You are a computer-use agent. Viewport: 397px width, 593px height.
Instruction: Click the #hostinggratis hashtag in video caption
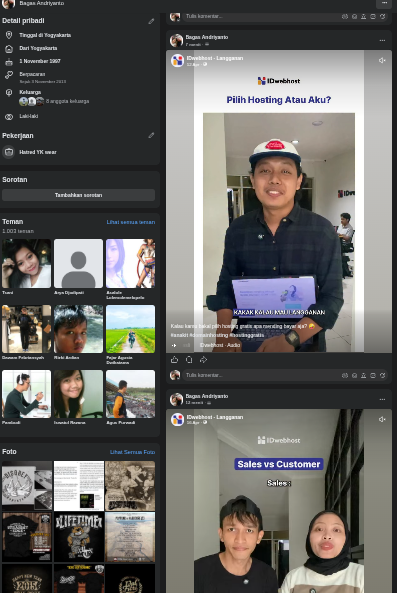pos(246,335)
